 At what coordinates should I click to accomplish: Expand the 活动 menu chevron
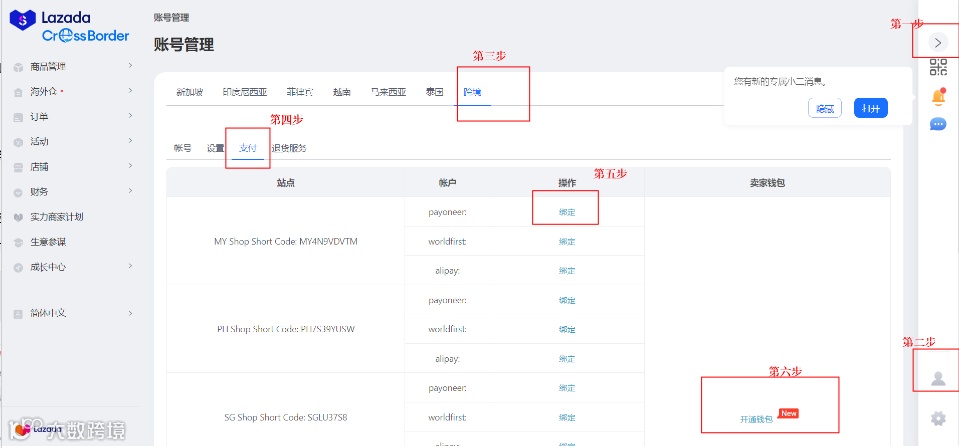pos(130,141)
